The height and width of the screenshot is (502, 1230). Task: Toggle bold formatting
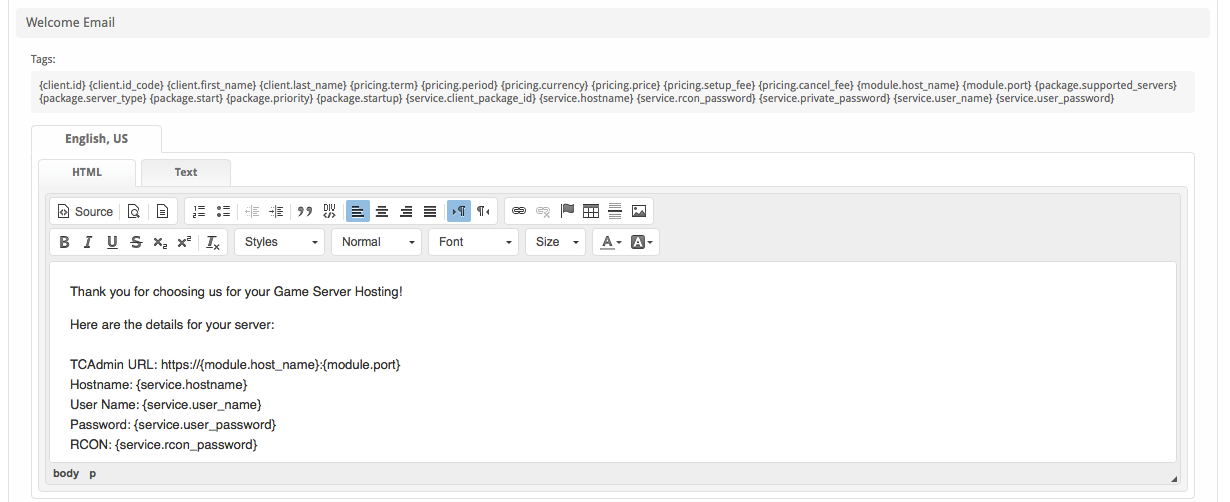click(x=64, y=242)
